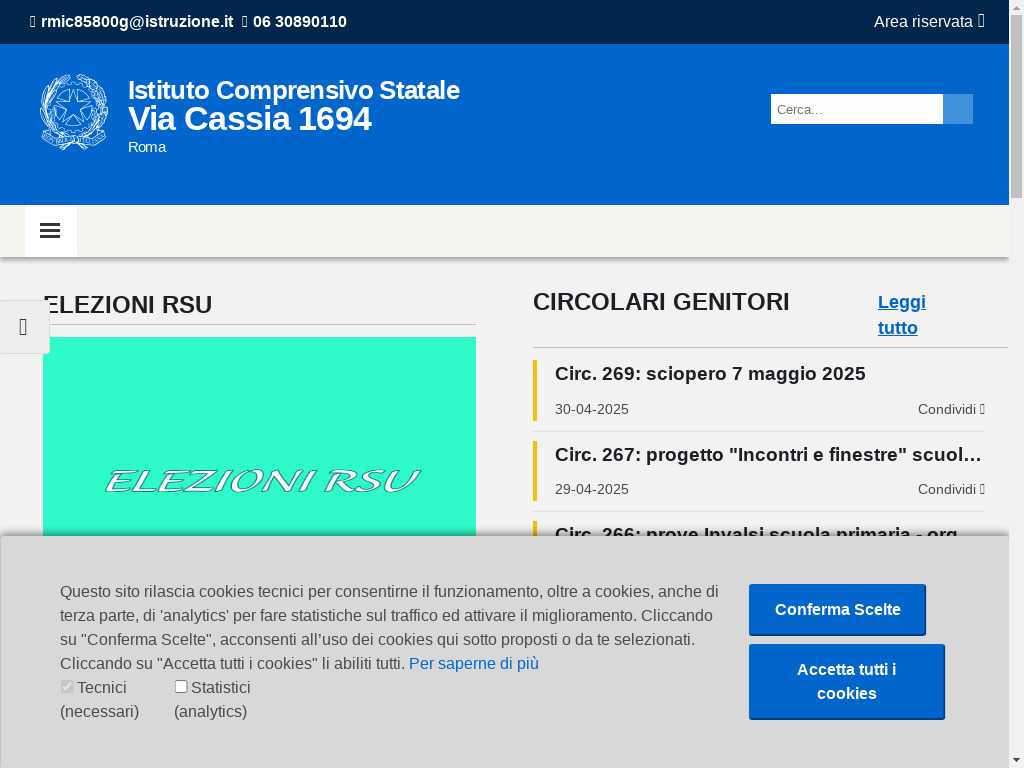Screen dimensions: 1024x768
Task: Open the hamburger navigation menu
Action: tap(50, 231)
